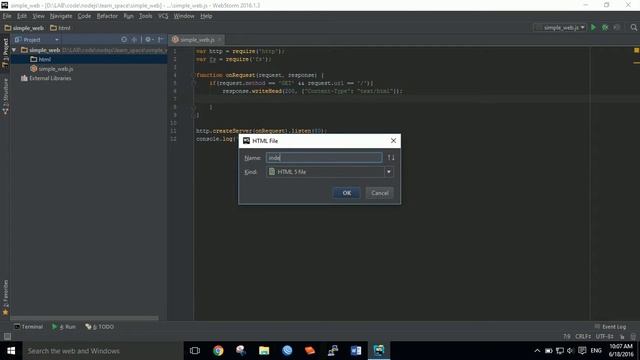Toggle the Structure tool window side tab

tap(5, 96)
